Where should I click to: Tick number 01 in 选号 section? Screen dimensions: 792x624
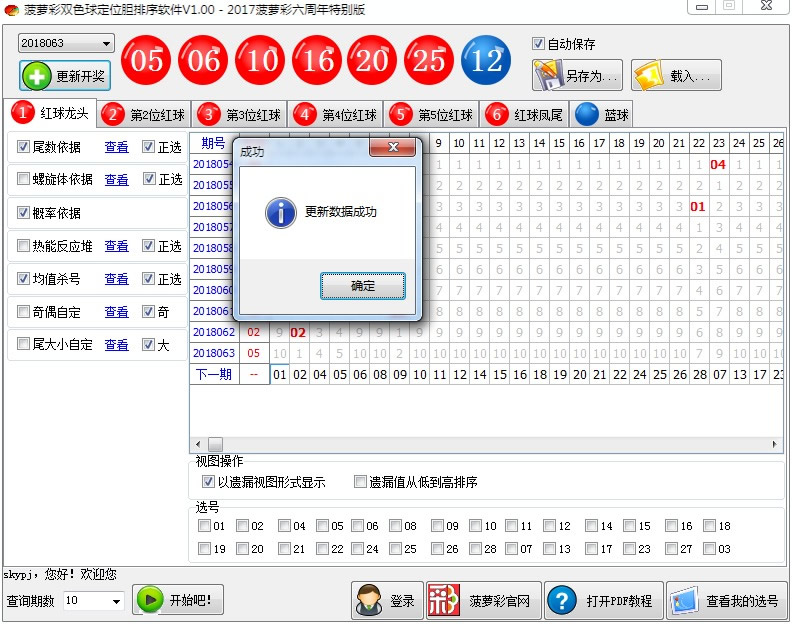click(x=205, y=526)
